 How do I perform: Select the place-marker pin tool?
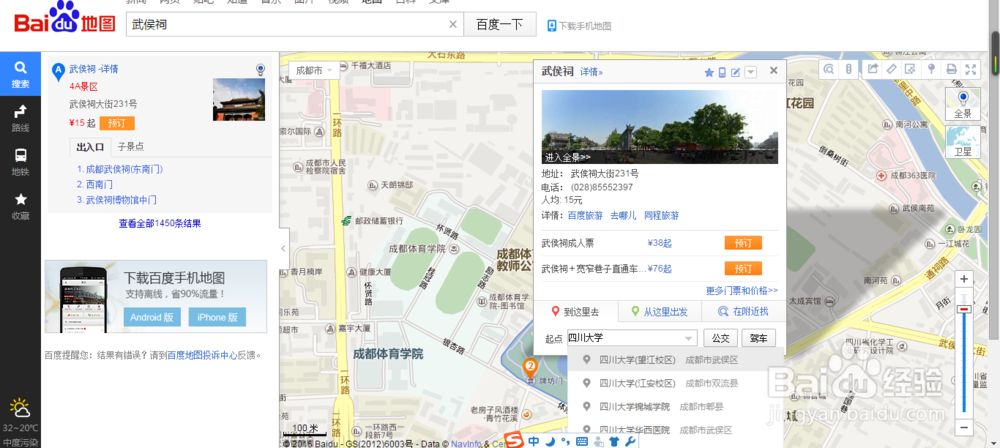(931, 69)
